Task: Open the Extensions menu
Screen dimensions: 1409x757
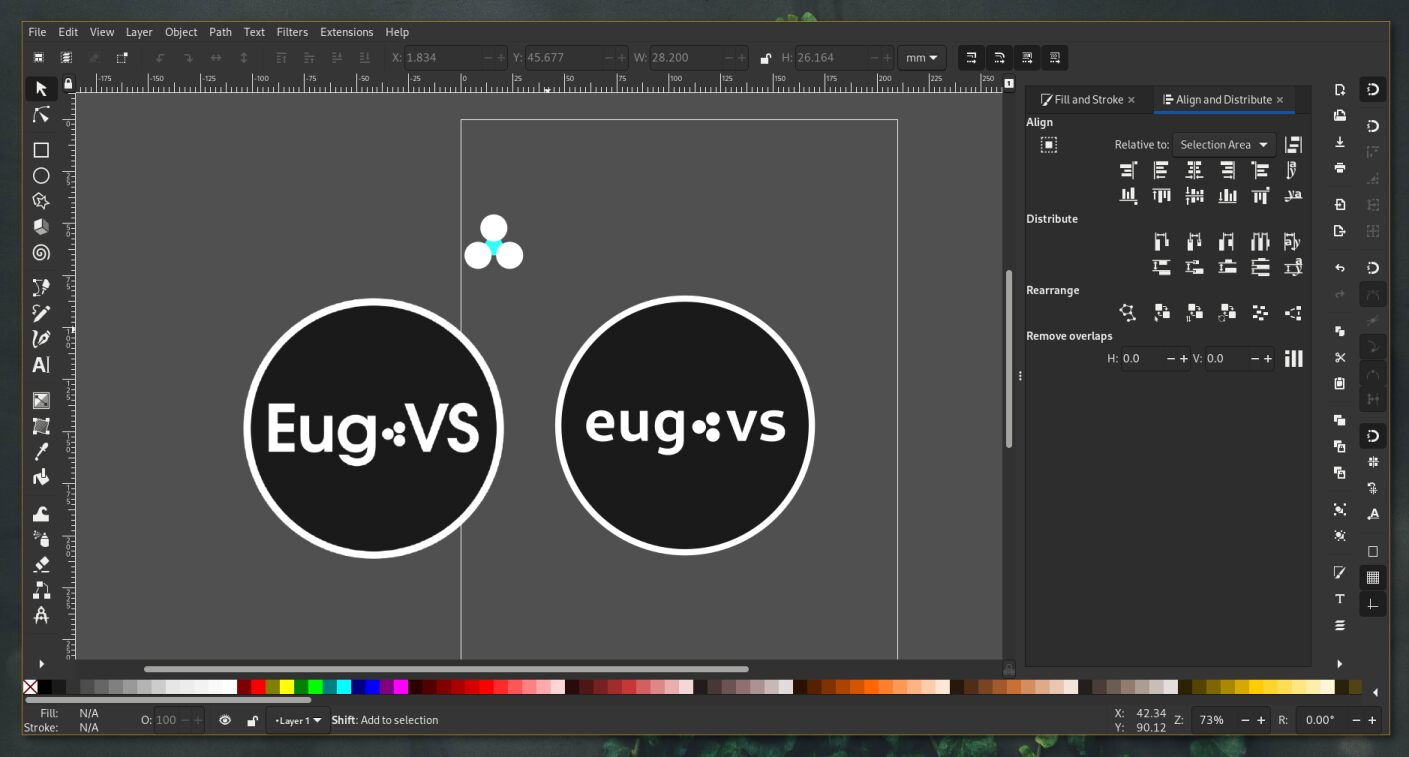Action: [x=346, y=32]
